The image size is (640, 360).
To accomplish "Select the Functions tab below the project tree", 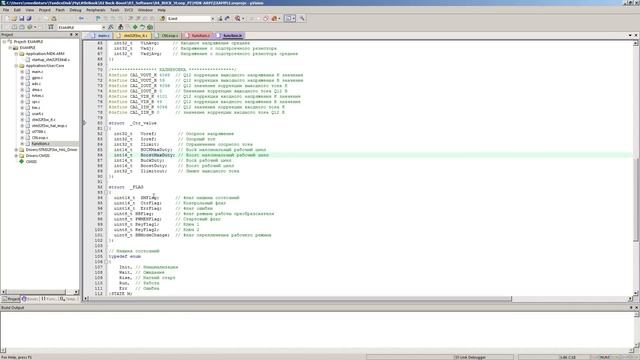I will pos(49,299).
